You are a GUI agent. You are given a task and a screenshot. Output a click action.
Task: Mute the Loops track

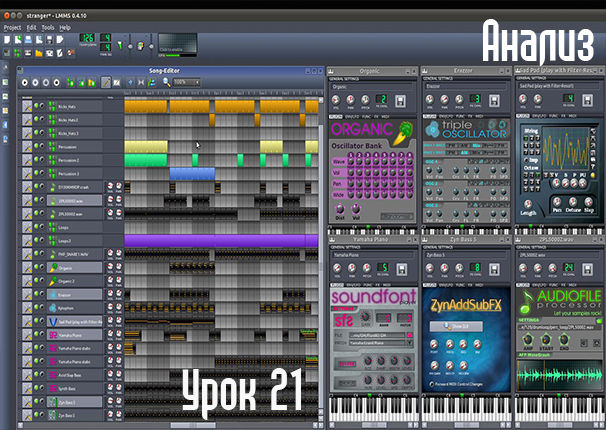point(36,227)
